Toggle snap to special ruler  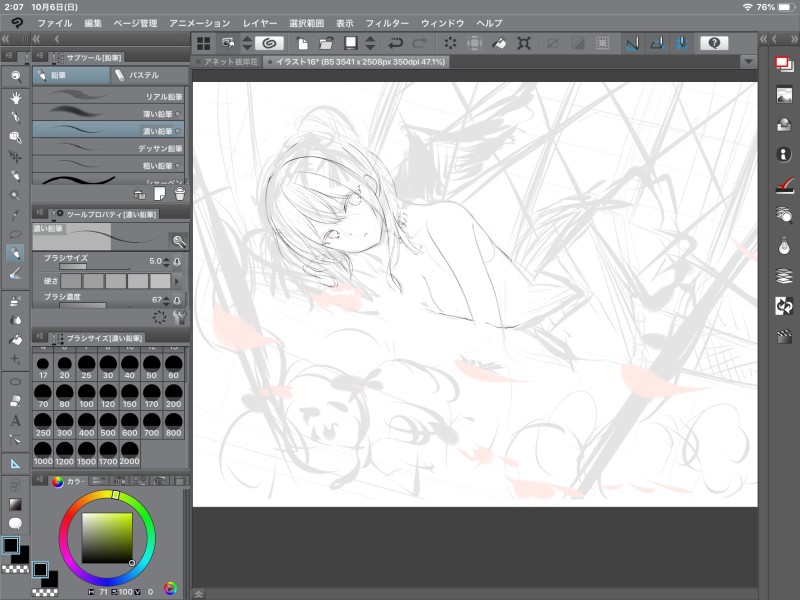[657, 43]
